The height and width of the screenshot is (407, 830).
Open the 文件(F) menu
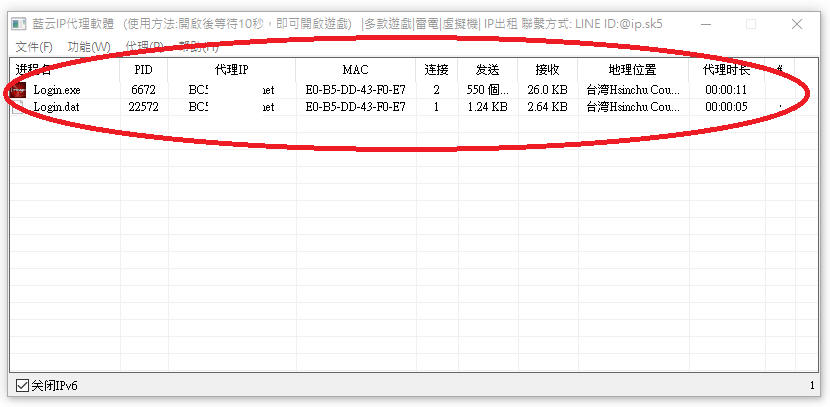pyautogui.click(x=34, y=47)
